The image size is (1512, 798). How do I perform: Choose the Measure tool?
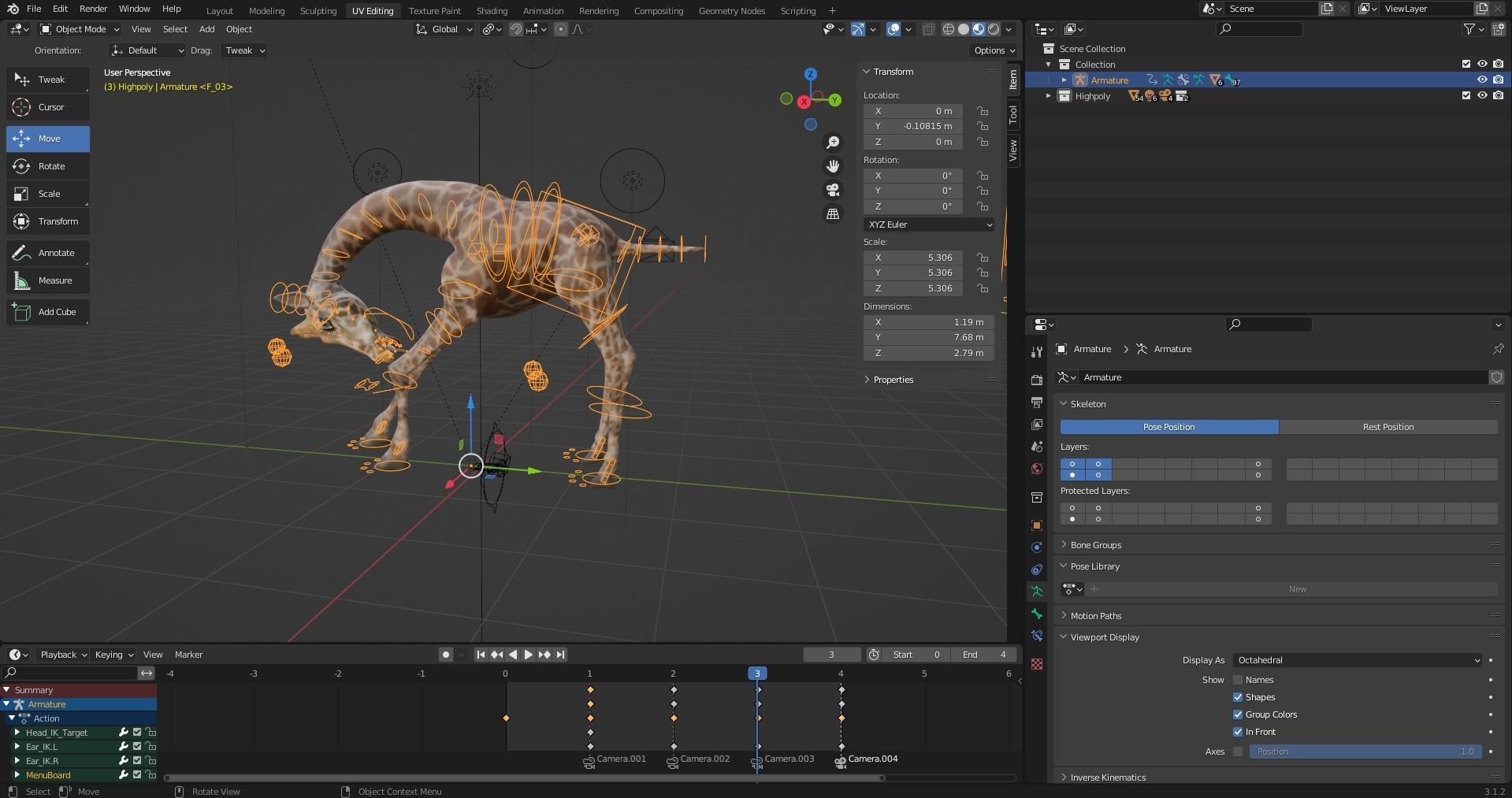(x=48, y=280)
